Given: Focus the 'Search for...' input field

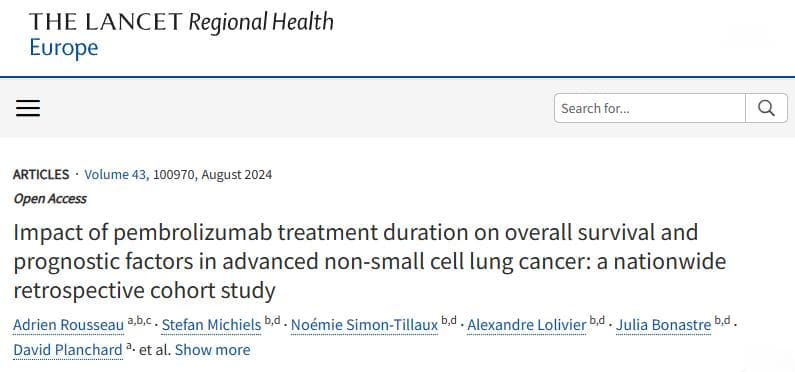Looking at the screenshot, I should (x=650, y=108).
